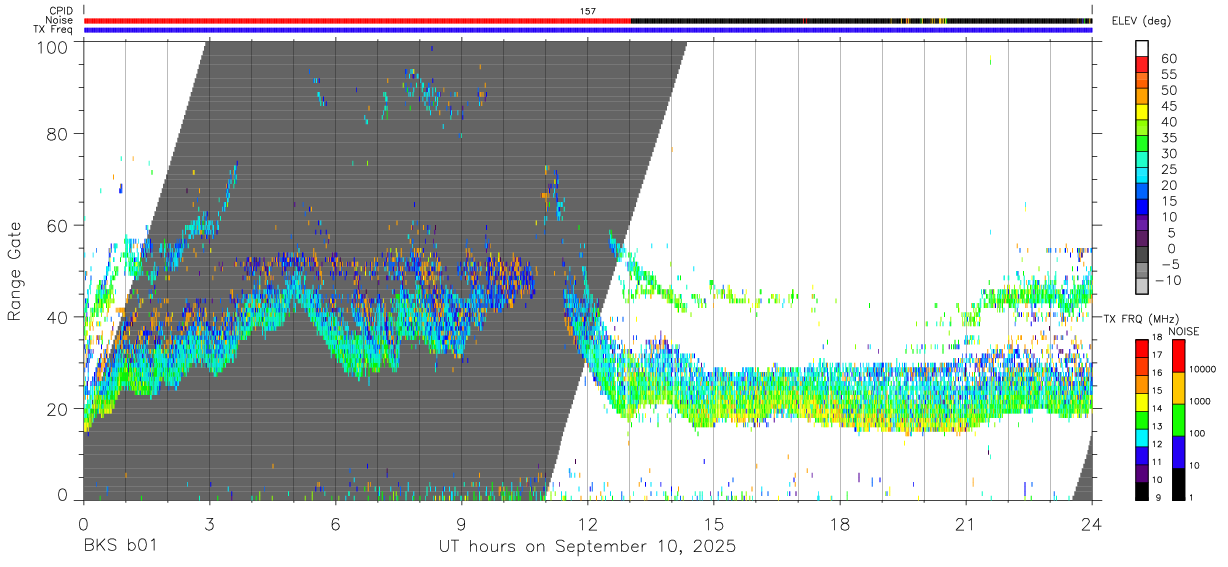The image size is (1228, 567).
Task: Click the frequency colorbar value 9
Action: [1158, 498]
